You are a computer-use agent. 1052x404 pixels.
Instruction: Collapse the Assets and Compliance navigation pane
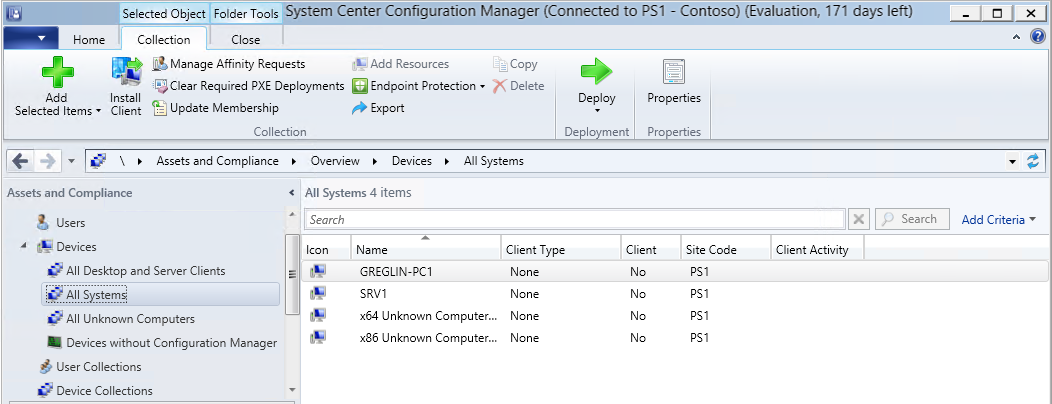[x=291, y=193]
